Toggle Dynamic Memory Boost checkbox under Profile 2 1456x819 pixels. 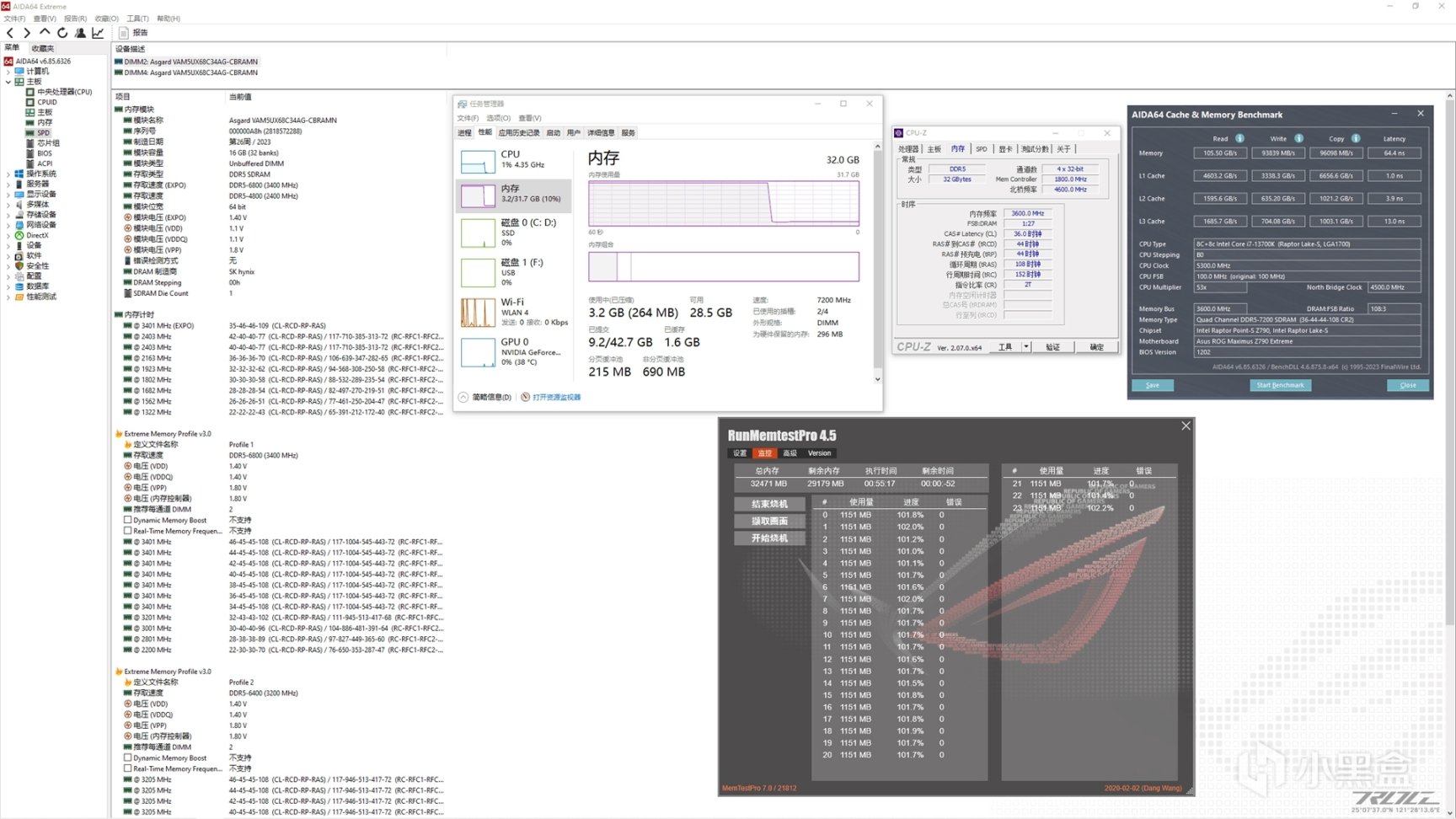click(128, 757)
